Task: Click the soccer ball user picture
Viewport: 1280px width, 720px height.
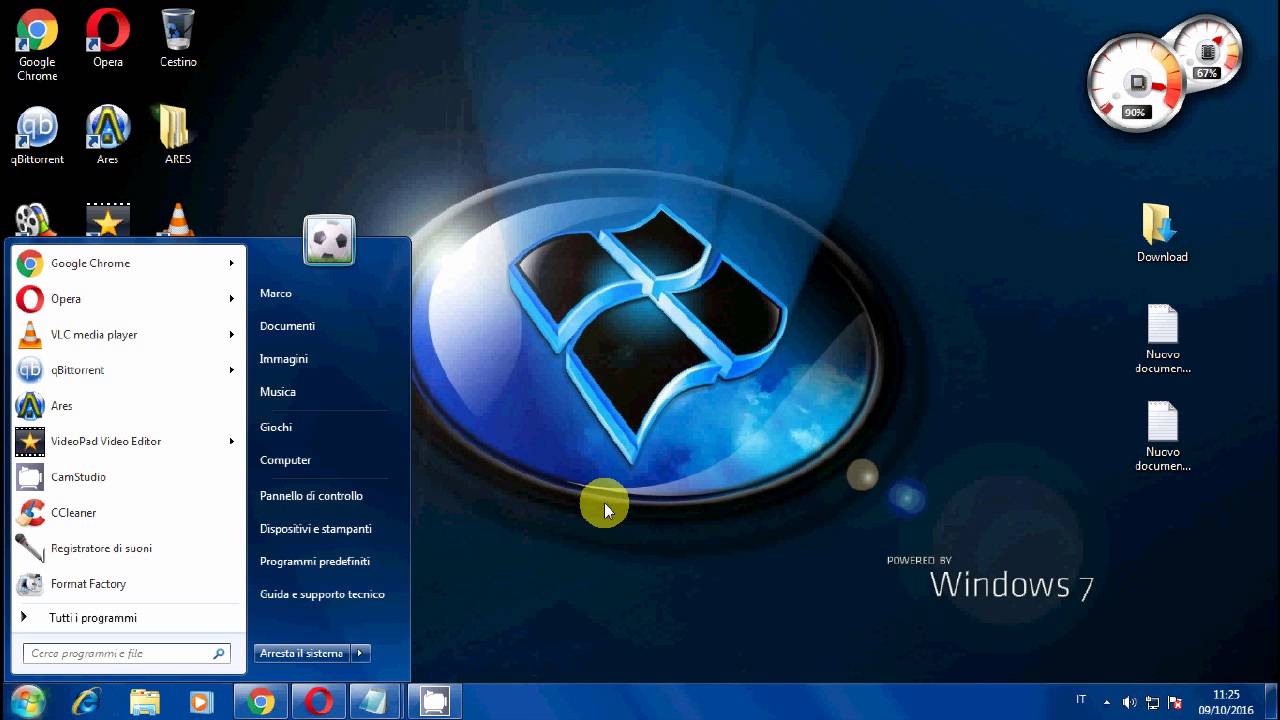Action: (x=329, y=240)
